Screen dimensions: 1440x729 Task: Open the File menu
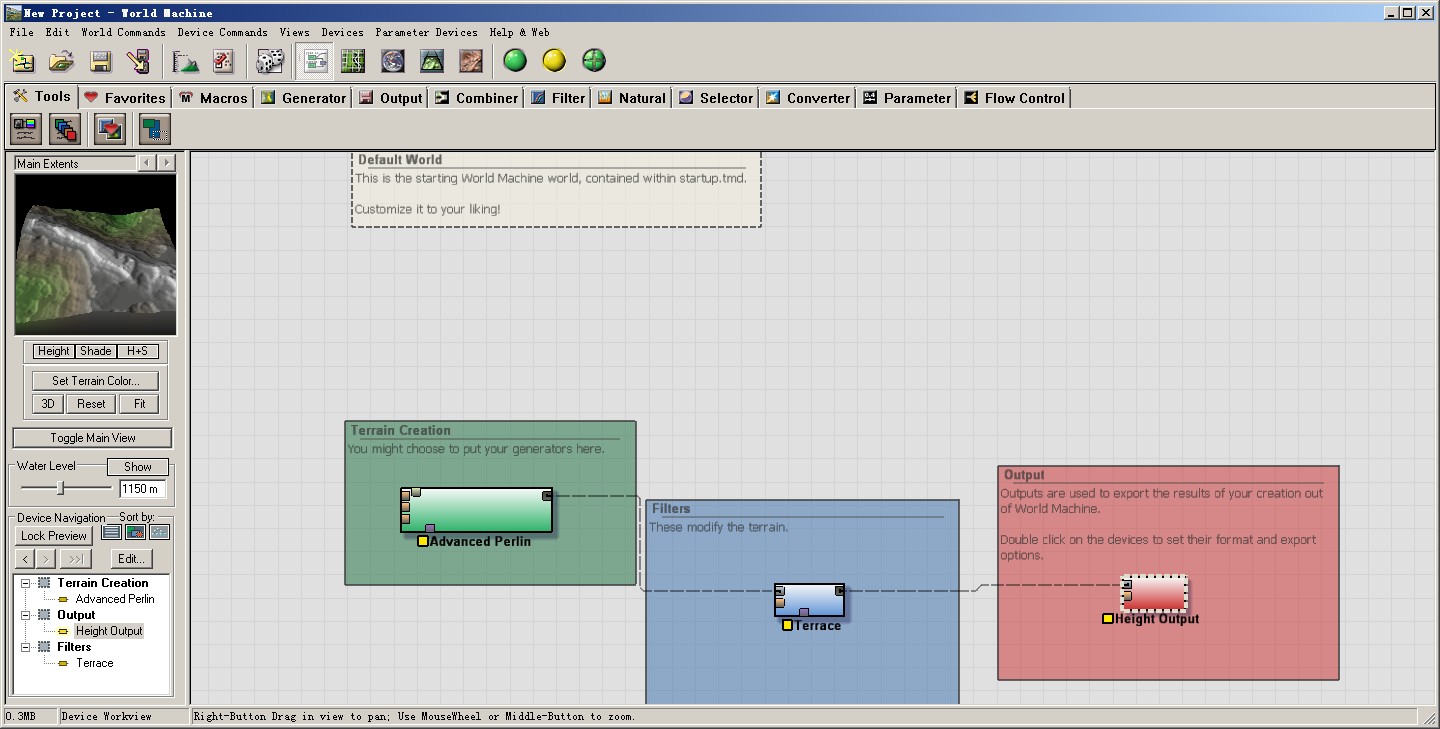coord(21,32)
